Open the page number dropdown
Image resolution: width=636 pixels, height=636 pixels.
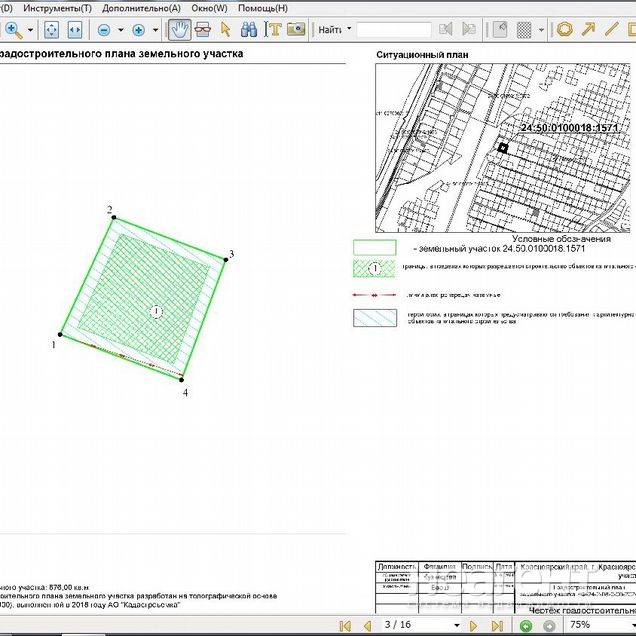tap(456, 625)
